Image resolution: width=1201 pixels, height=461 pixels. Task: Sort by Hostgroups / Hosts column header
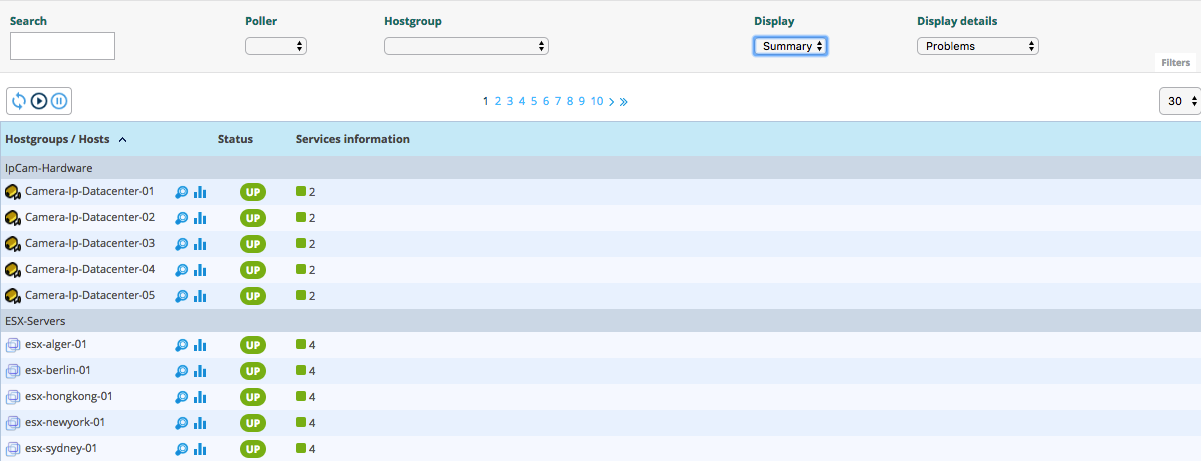[57, 139]
